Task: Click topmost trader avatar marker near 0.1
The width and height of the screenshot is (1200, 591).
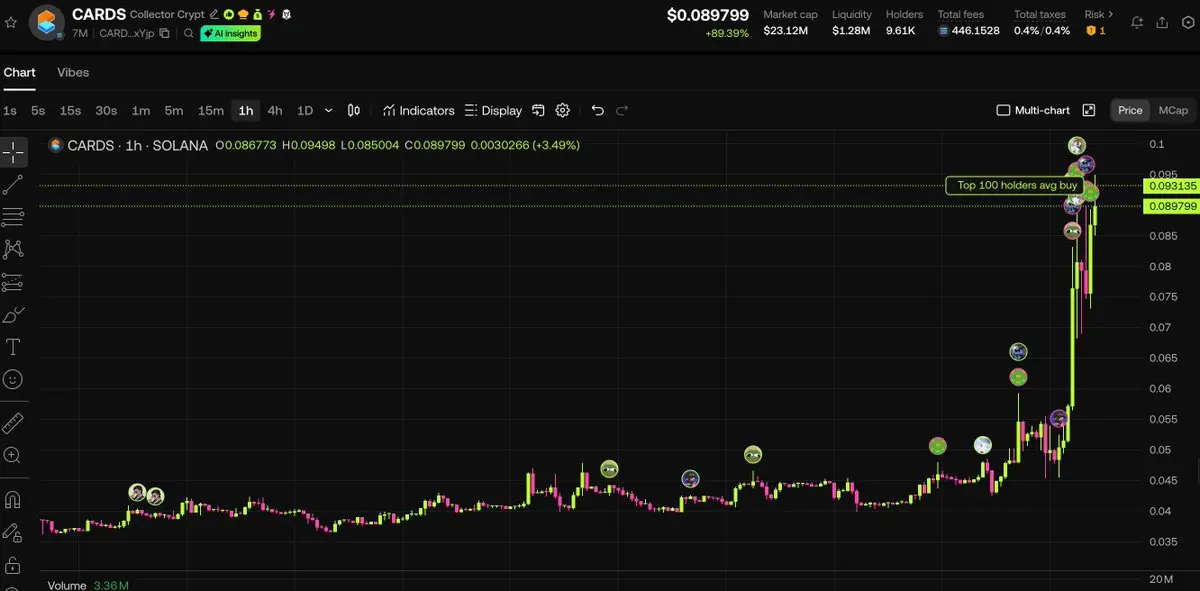Action: pos(1076,146)
